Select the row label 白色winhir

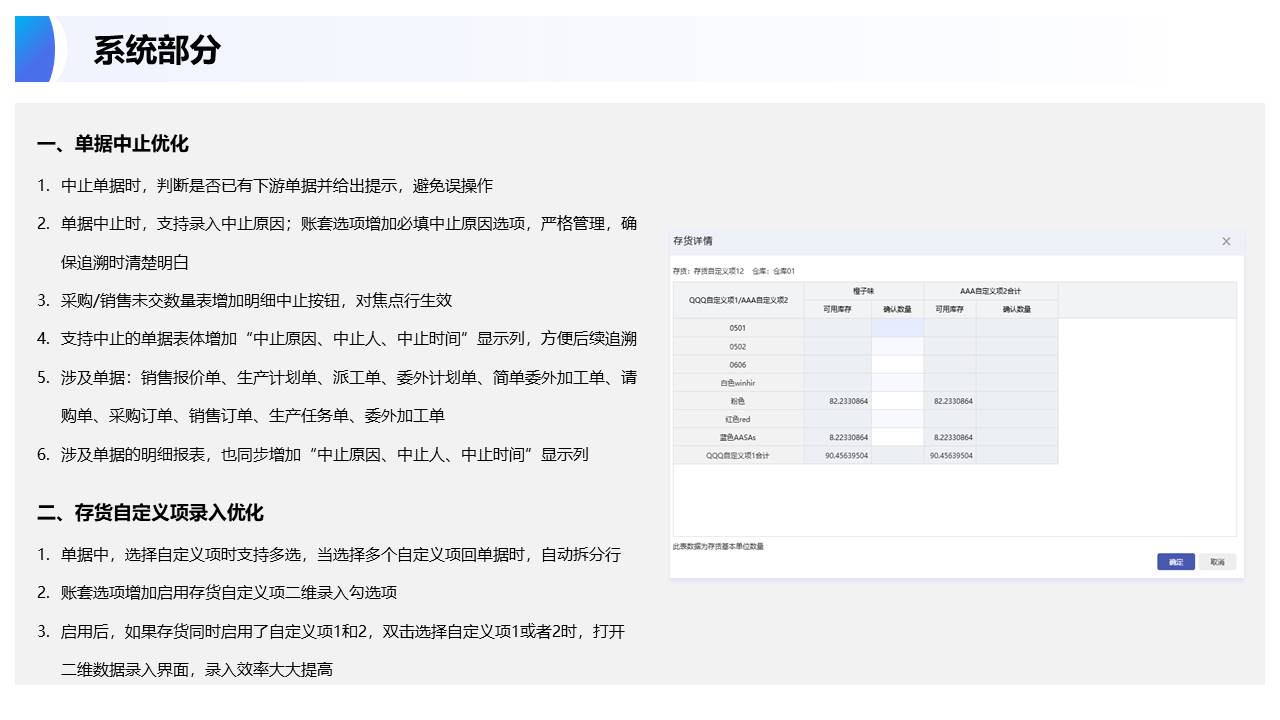coord(738,383)
